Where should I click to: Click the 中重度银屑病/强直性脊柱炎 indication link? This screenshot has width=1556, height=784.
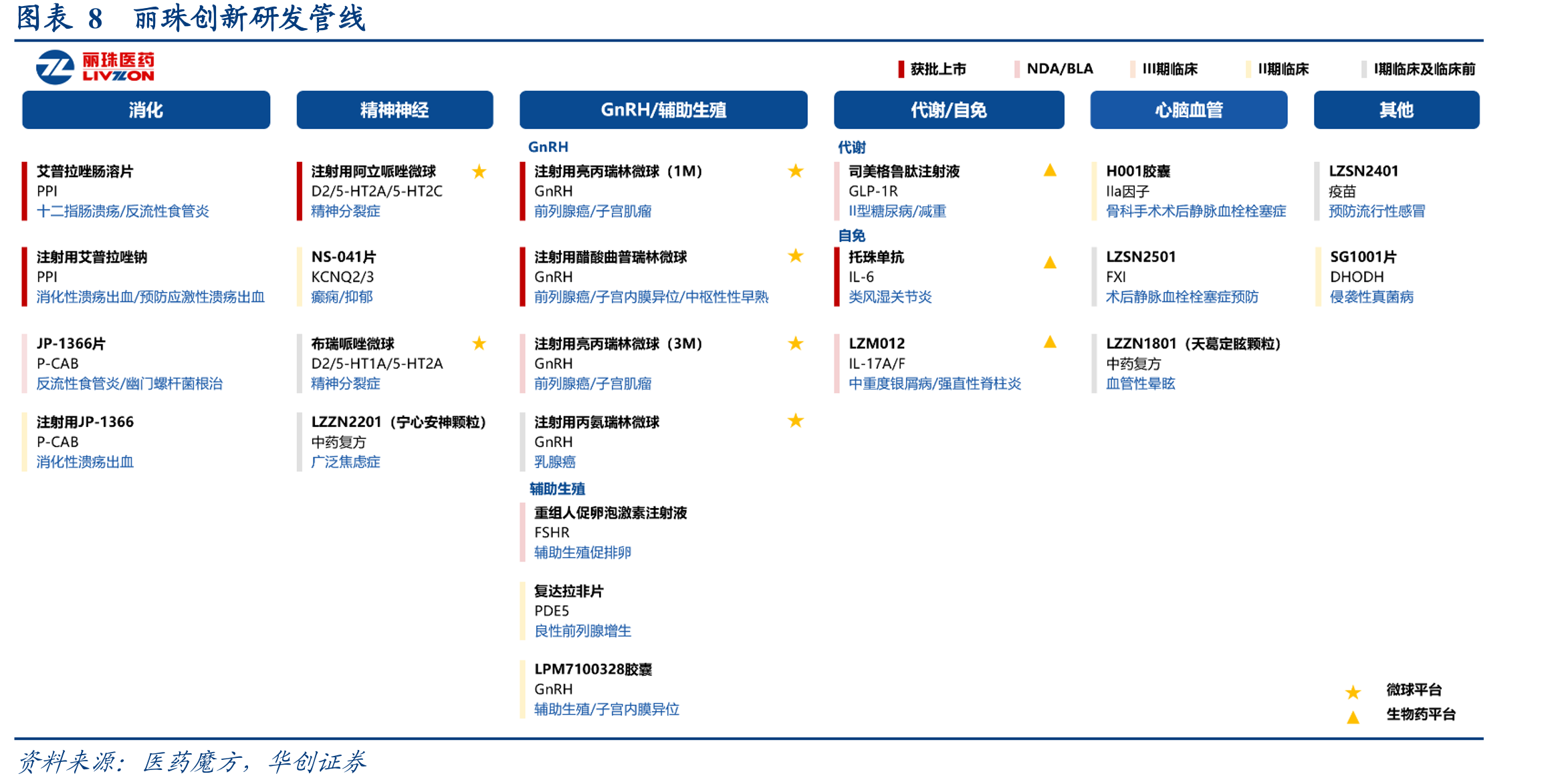click(935, 384)
